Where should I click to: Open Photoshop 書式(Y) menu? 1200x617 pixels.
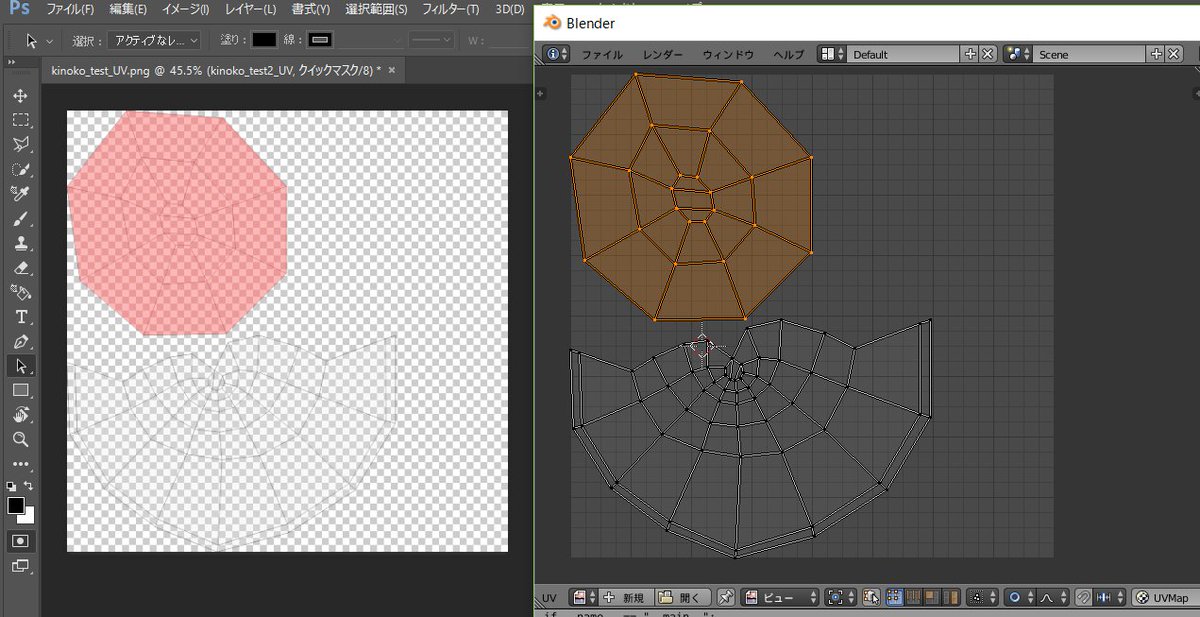(x=310, y=9)
